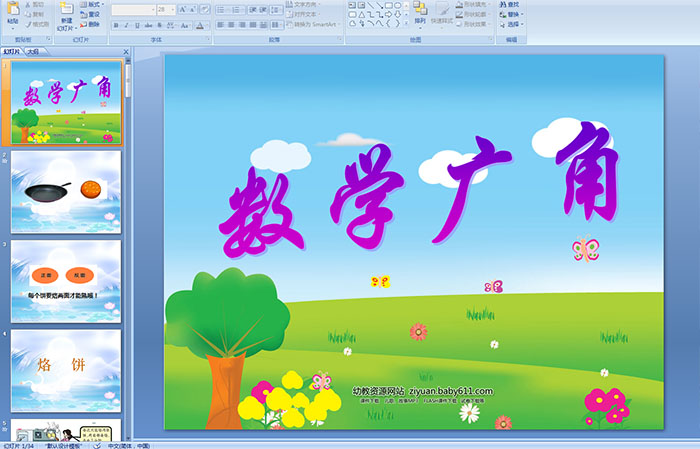
Task: Toggle align text left
Action: (221, 25)
